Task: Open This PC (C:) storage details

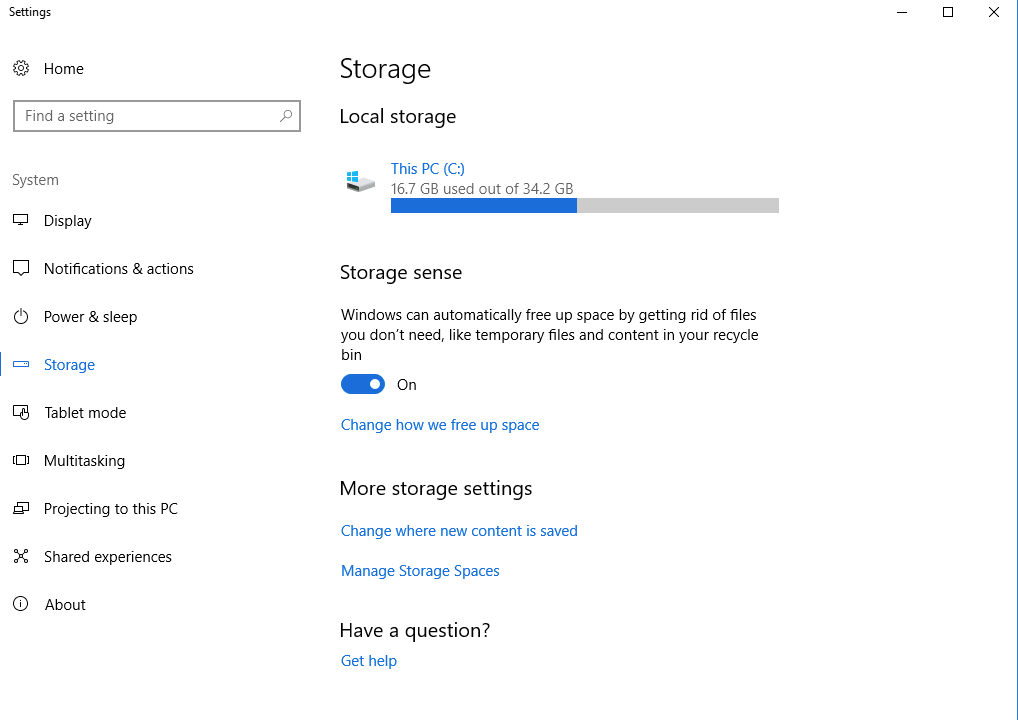Action: tap(428, 169)
